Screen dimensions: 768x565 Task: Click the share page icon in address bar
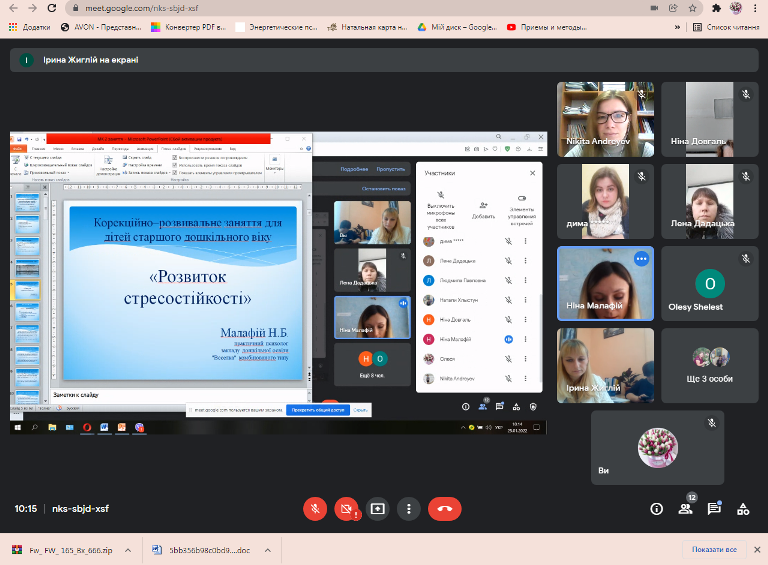(x=673, y=8)
